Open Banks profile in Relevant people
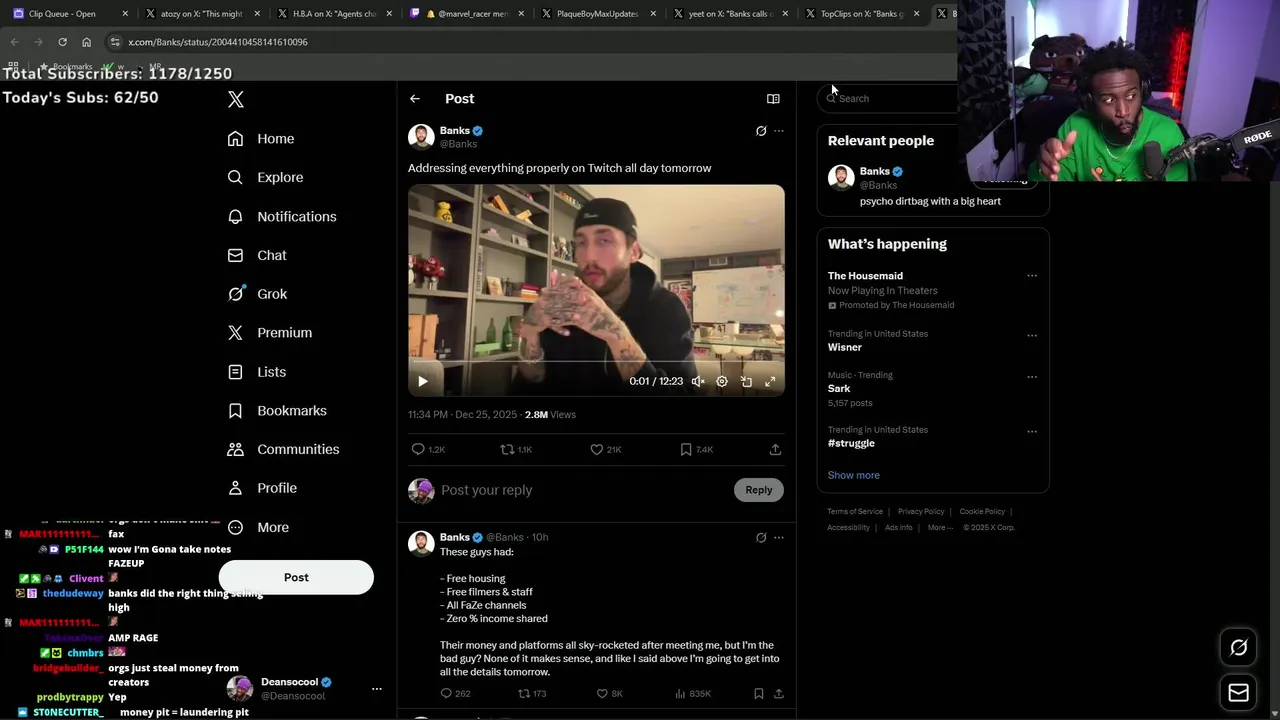 click(x=874, y=171)
